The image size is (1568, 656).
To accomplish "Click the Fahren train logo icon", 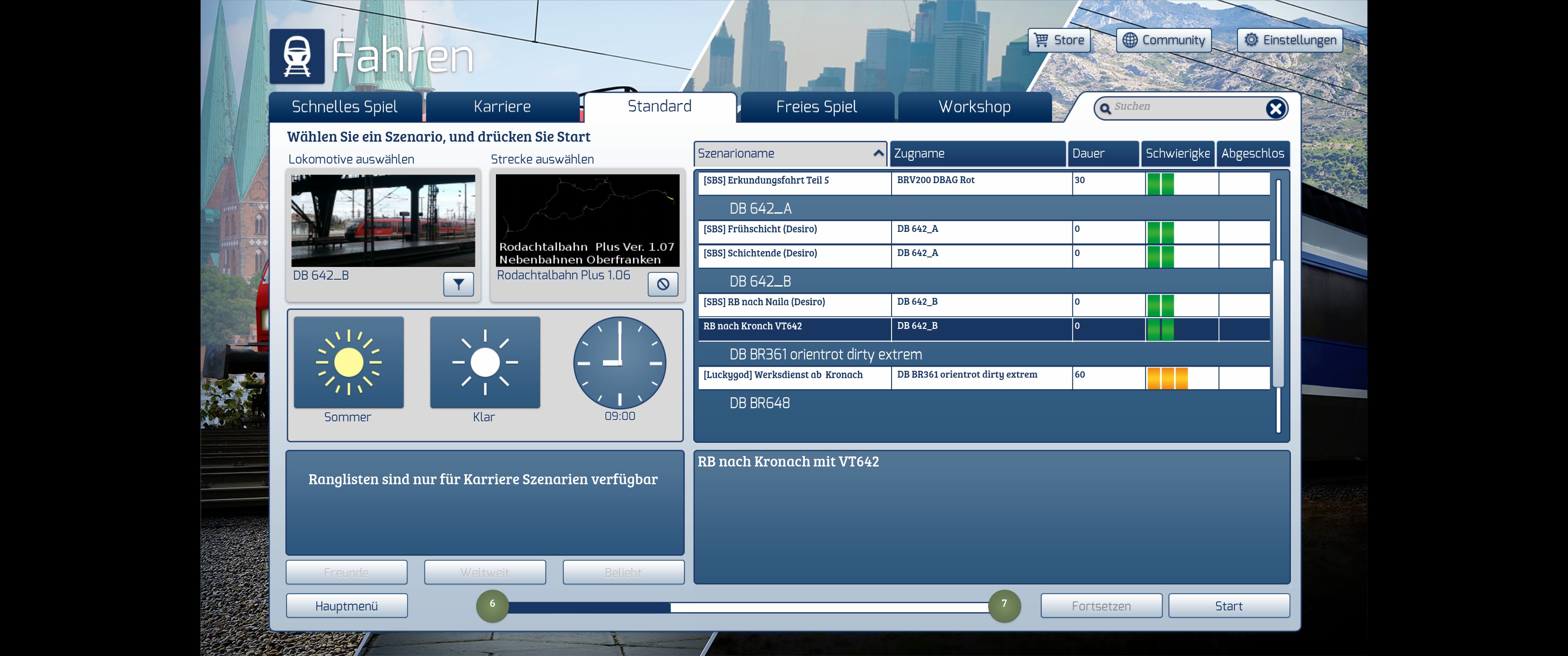I will [x=297, y=56].
